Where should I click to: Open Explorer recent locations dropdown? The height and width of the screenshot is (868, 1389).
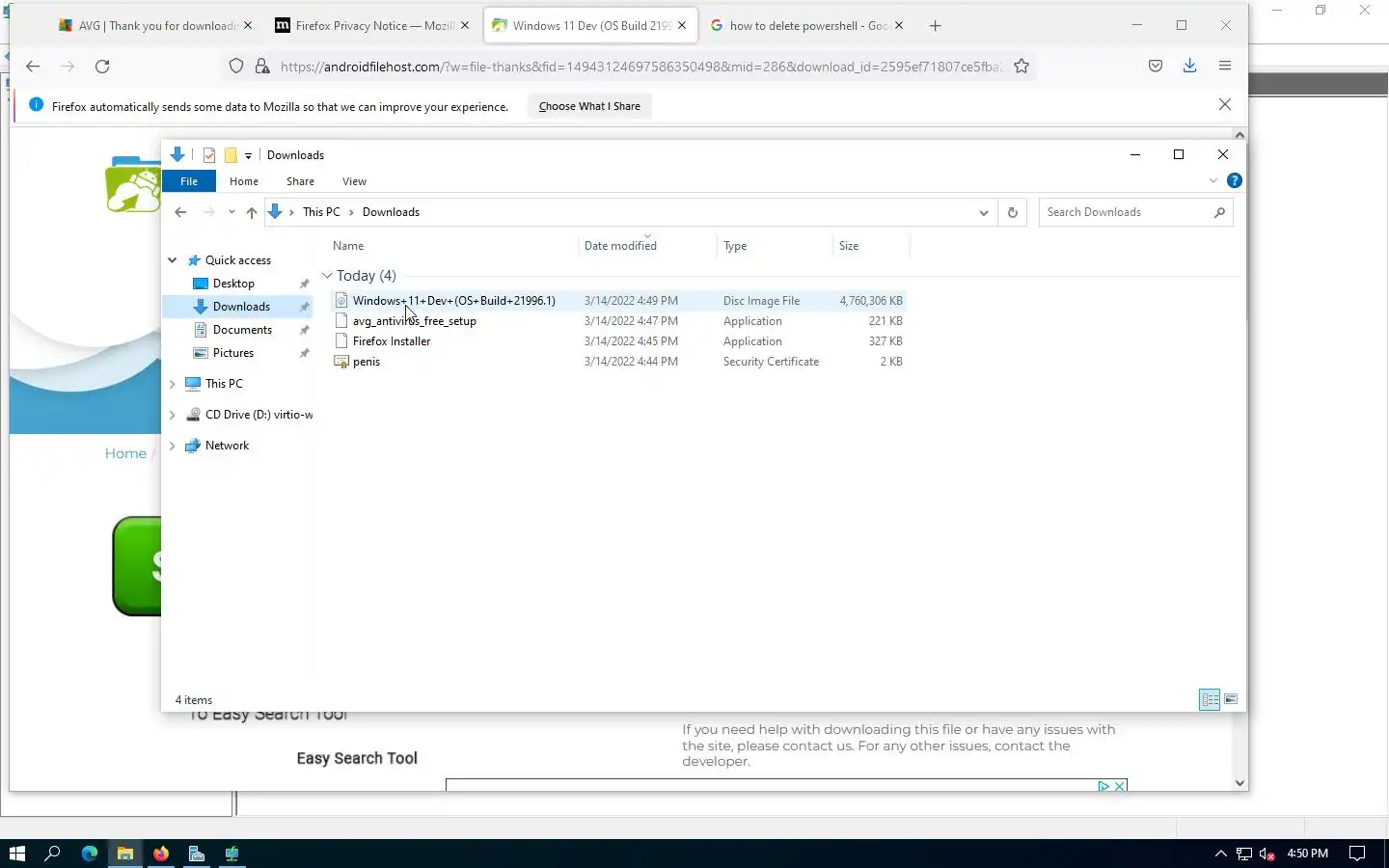coord(231,212)
